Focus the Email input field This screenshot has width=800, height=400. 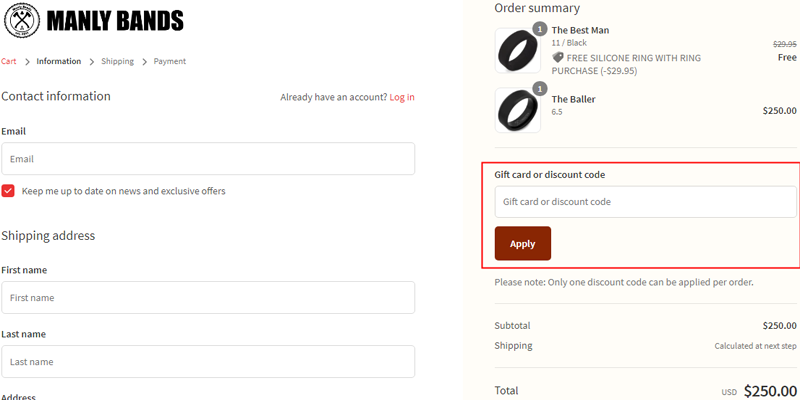[x=208, y=159]
